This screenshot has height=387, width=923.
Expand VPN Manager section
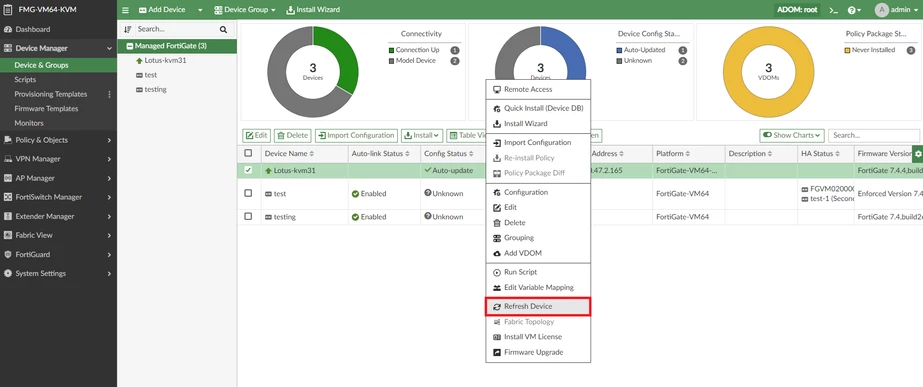click(x=58, y=159)
